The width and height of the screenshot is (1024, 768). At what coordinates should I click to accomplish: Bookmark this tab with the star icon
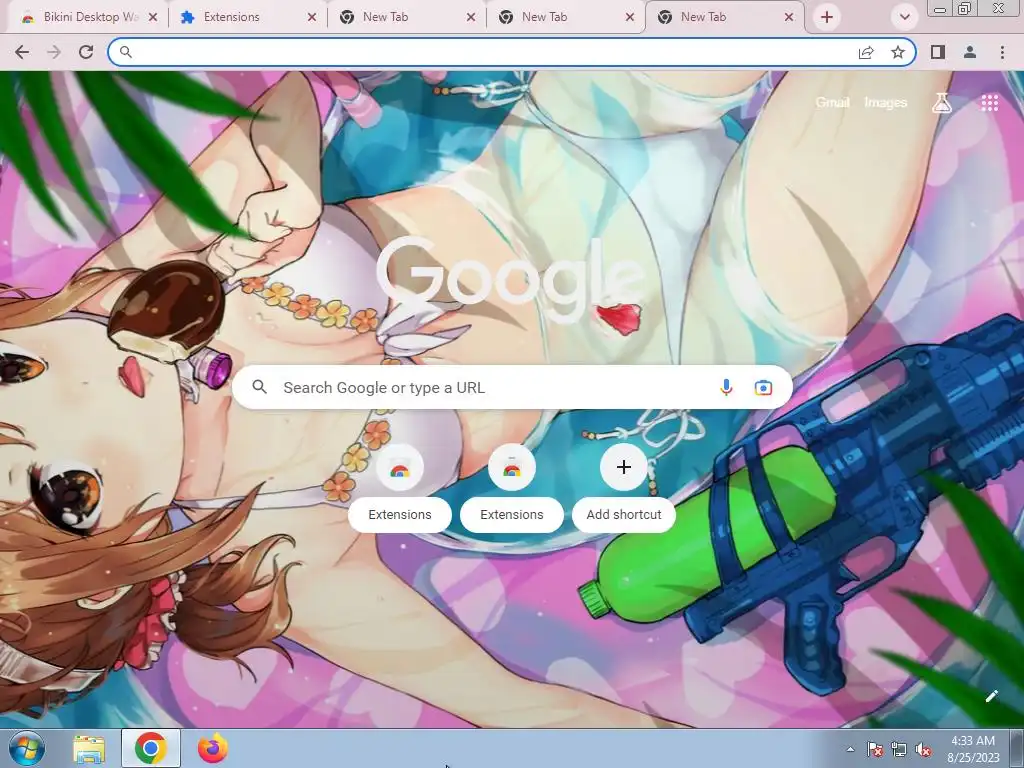[898, 52]
